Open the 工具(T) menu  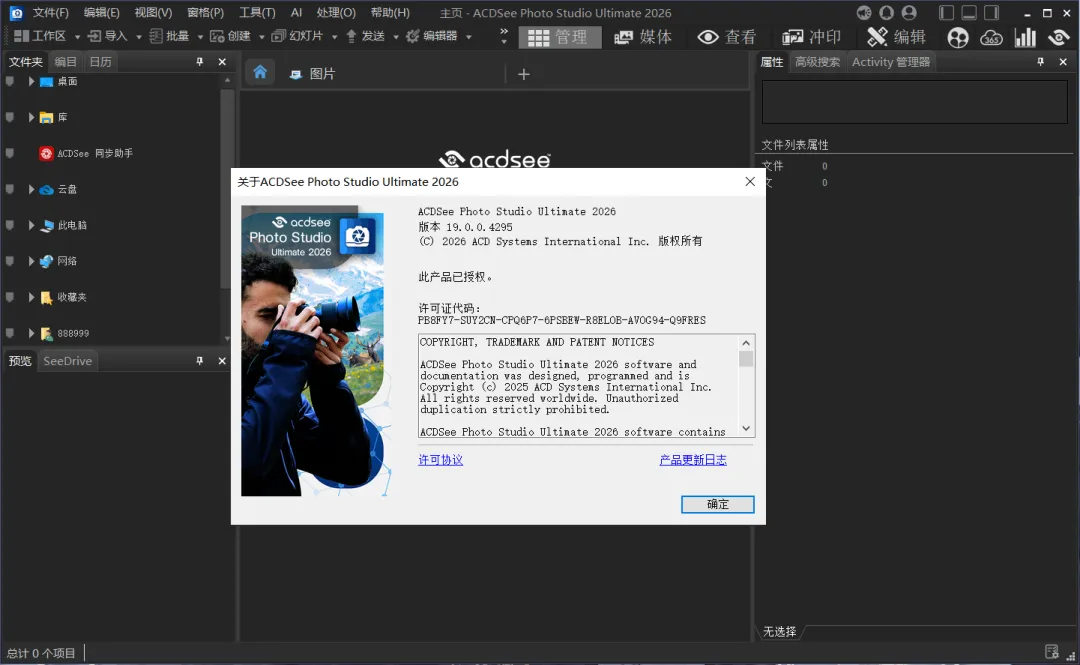(257, 12)
